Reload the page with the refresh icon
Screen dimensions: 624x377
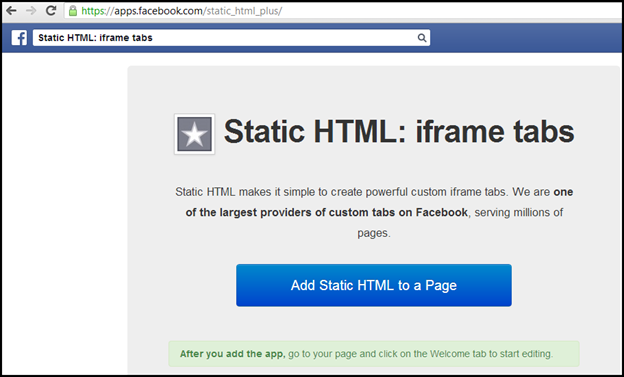point(51,10)
